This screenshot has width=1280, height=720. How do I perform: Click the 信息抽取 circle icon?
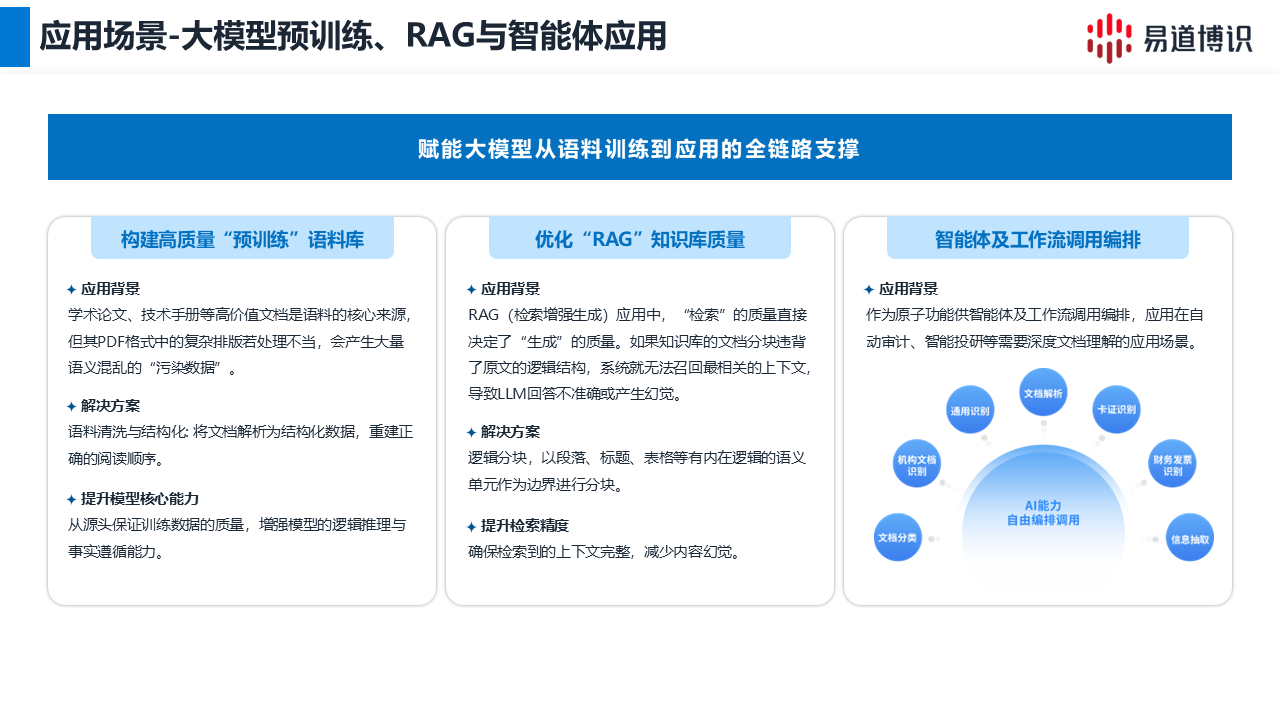1190,538
